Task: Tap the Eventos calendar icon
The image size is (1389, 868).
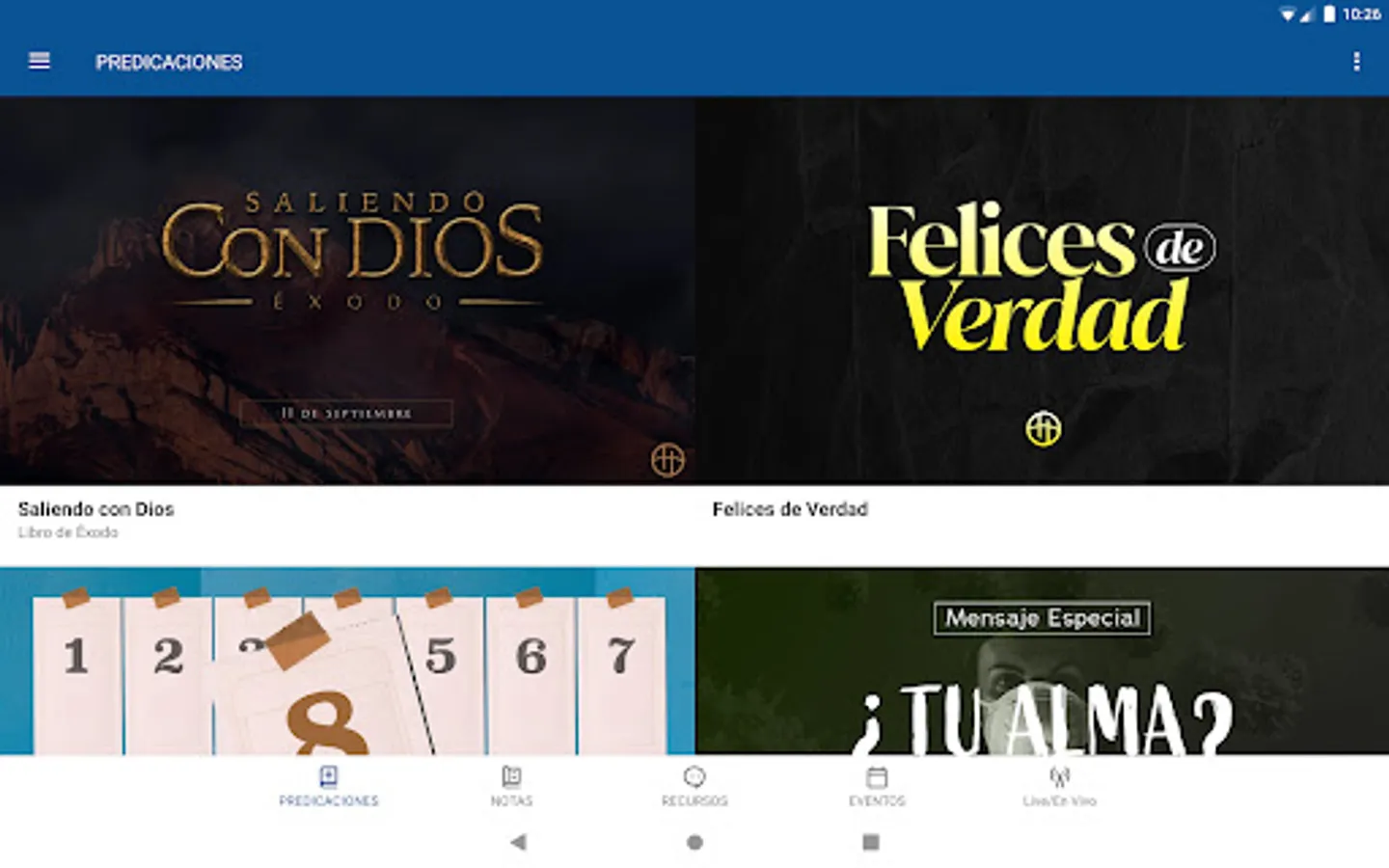Action: [877, 776]
